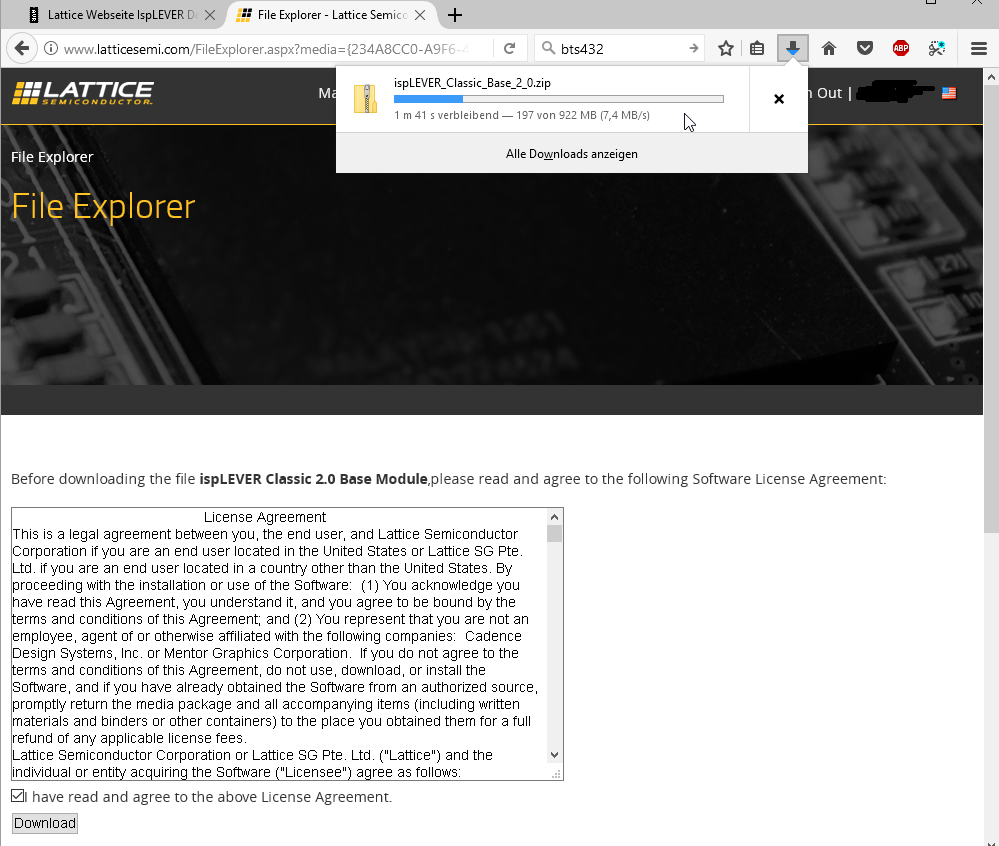Open a new tab with the plus button
Image resolution: width=999 pixels, height=846 pixels.
click(455, 15)
